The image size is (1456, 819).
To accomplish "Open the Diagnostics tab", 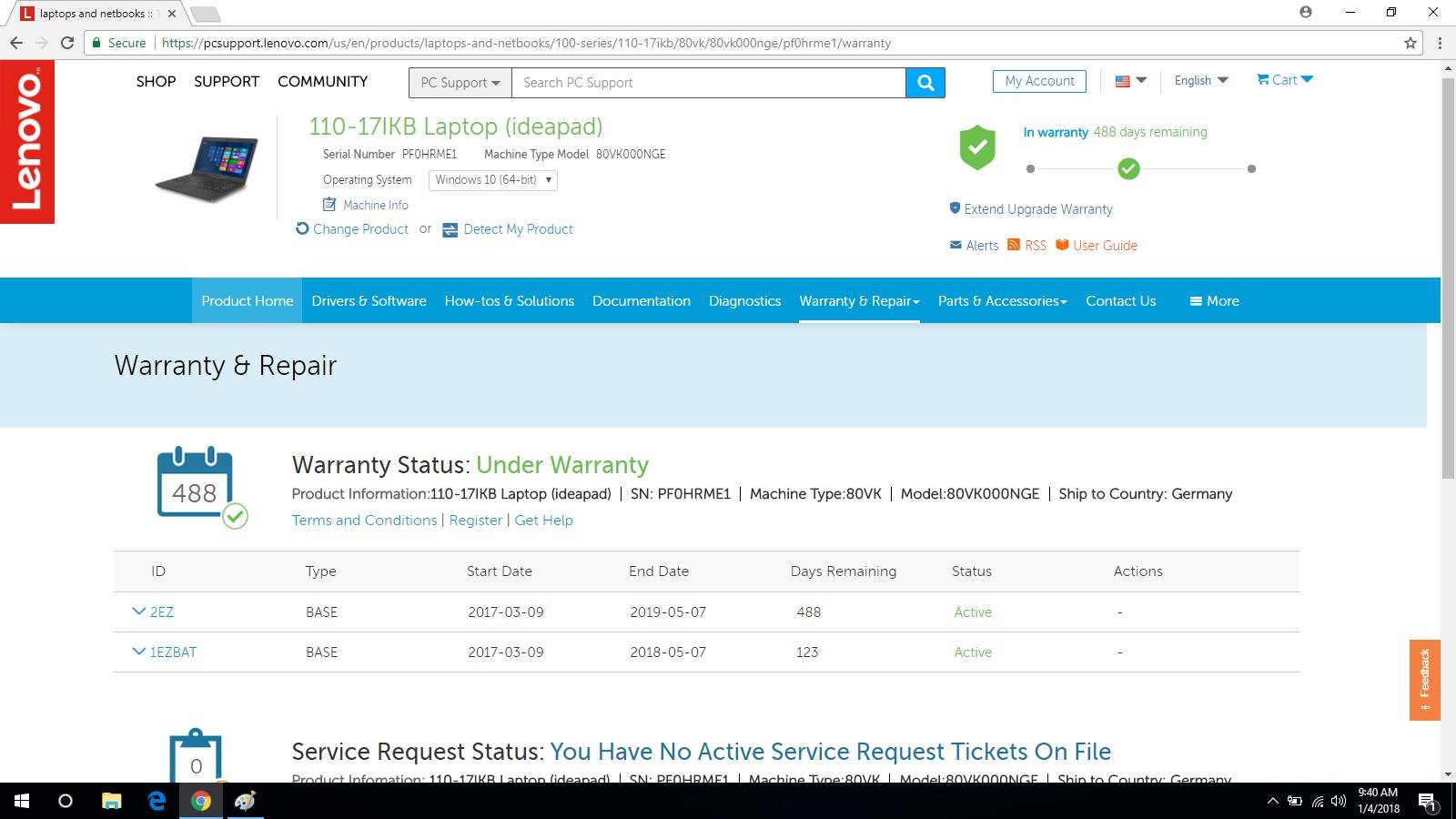I will [744, 301].
